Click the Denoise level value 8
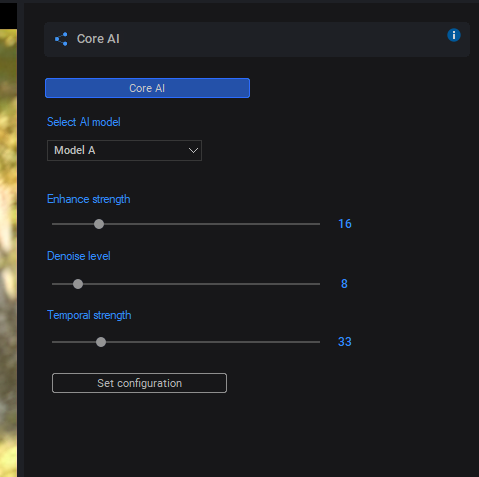479x477 pixels. 344,284
